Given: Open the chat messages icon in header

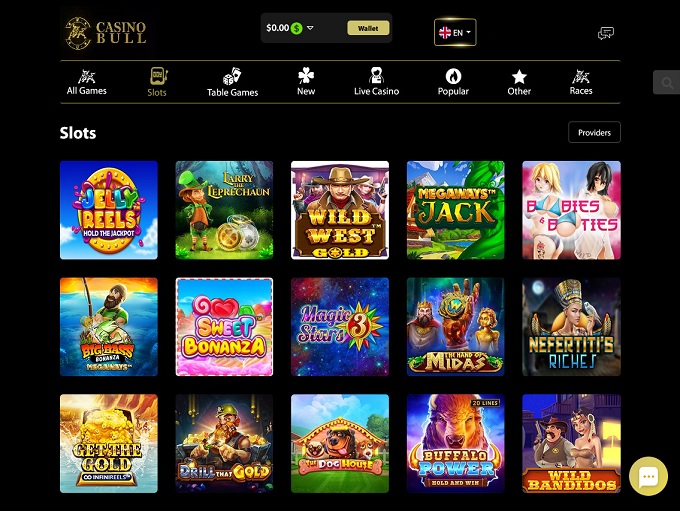Looking at the screenshot, I should point(605,33).
